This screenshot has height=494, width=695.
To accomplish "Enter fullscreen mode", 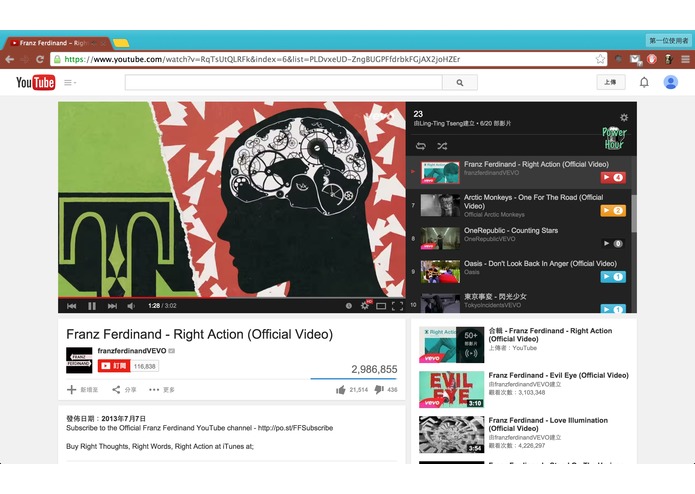I will click(397, 306).
